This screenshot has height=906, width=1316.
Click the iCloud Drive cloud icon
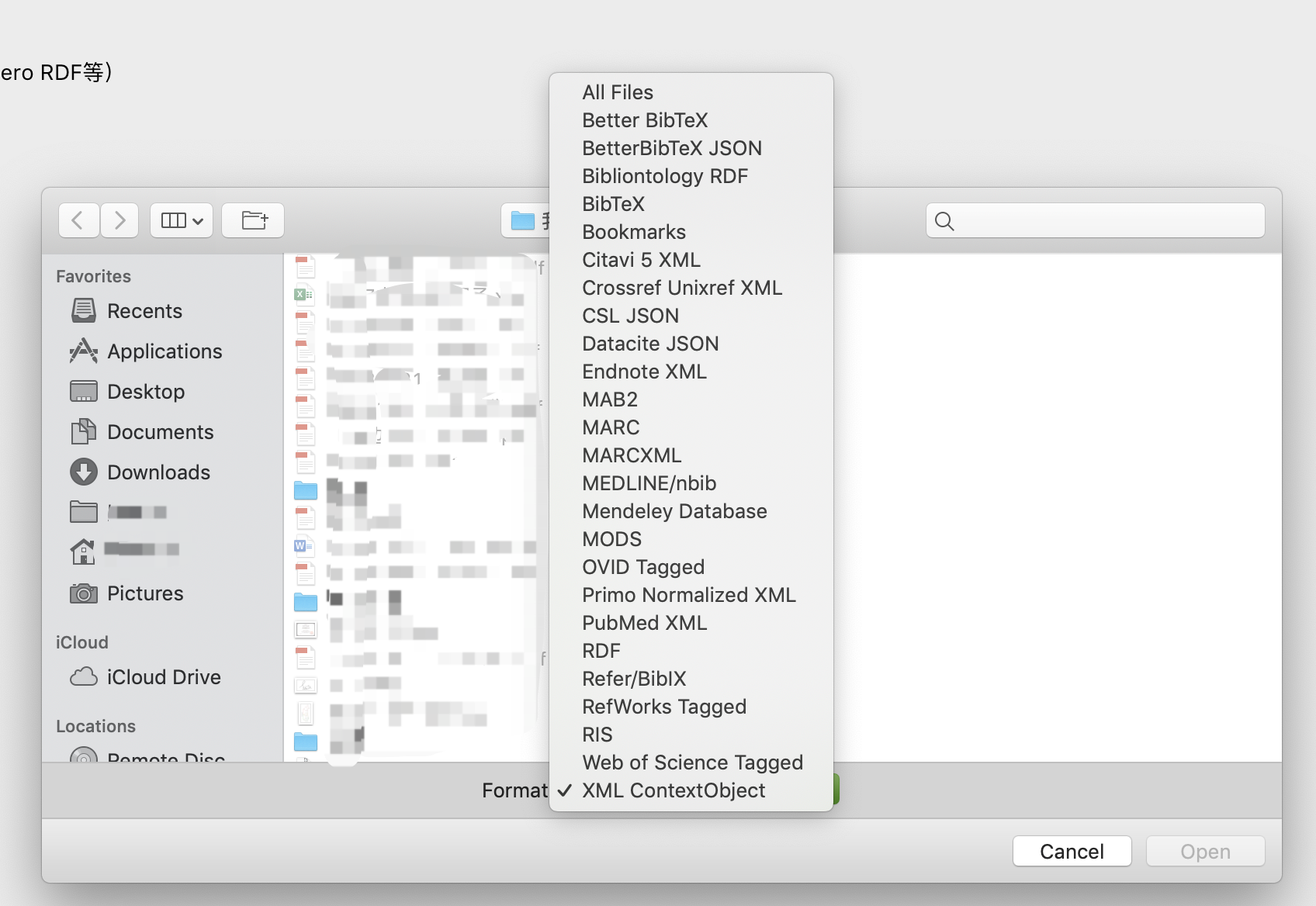[84, 677]
